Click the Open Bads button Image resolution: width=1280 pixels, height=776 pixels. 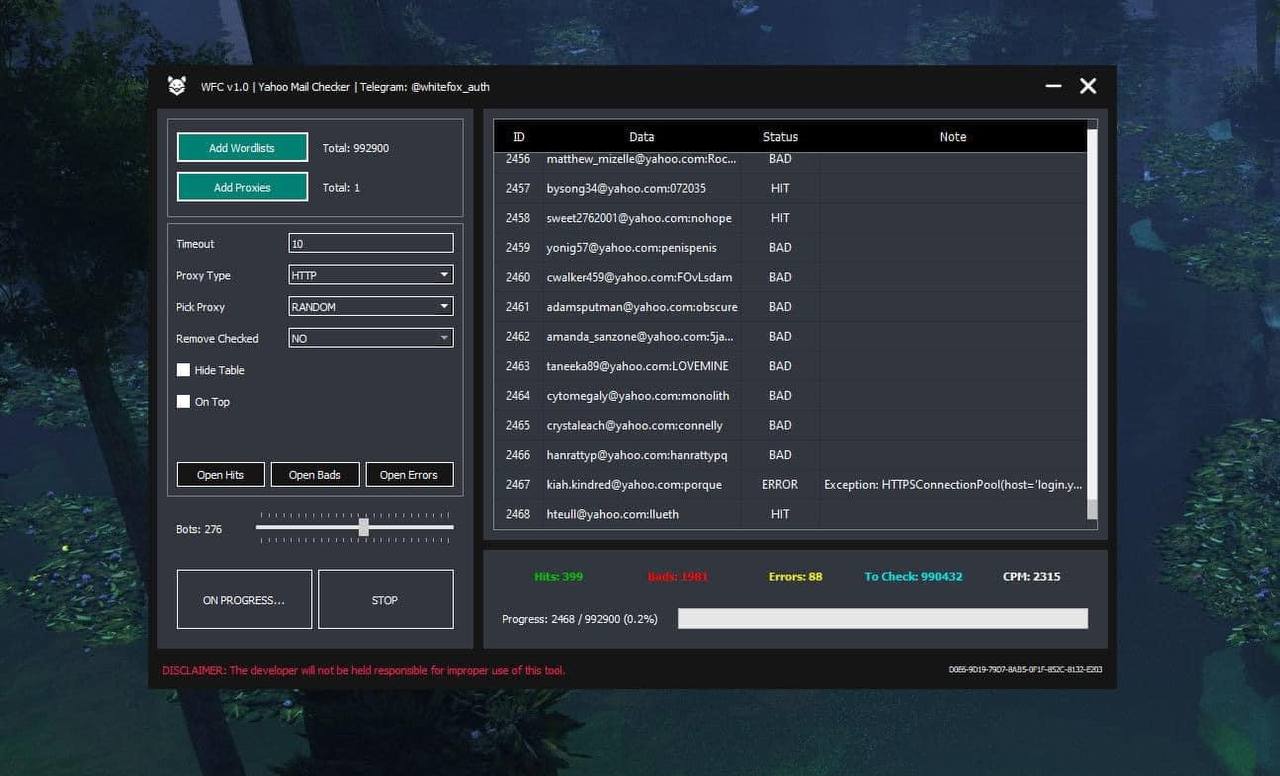click(315, 475)
